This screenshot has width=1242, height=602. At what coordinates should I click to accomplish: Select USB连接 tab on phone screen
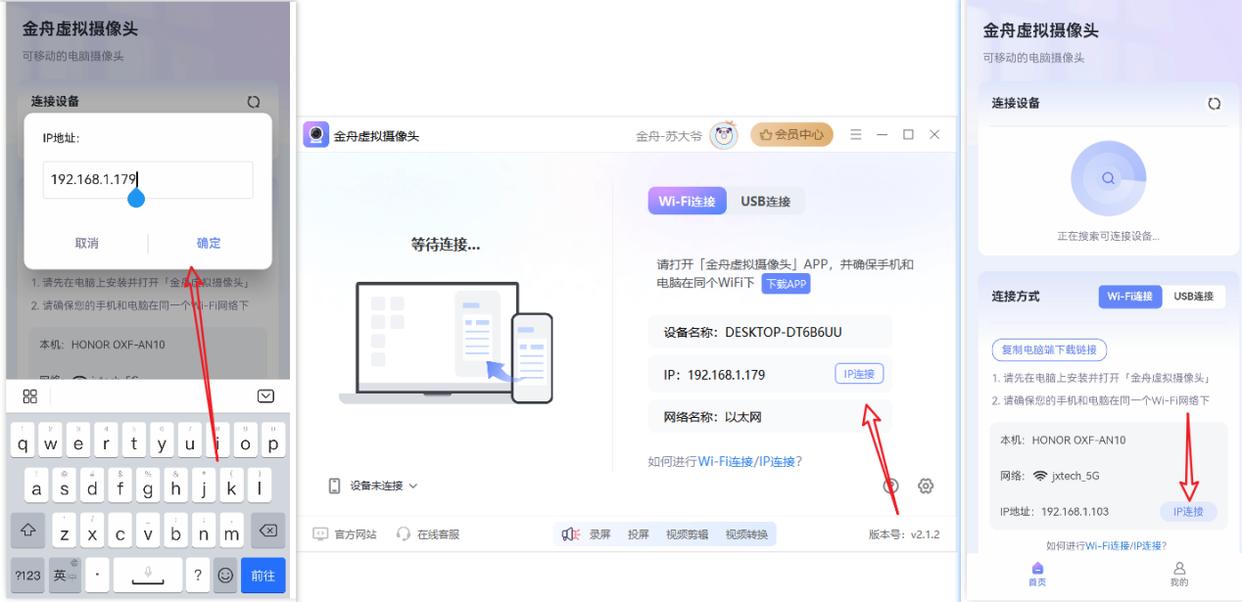1193,296
